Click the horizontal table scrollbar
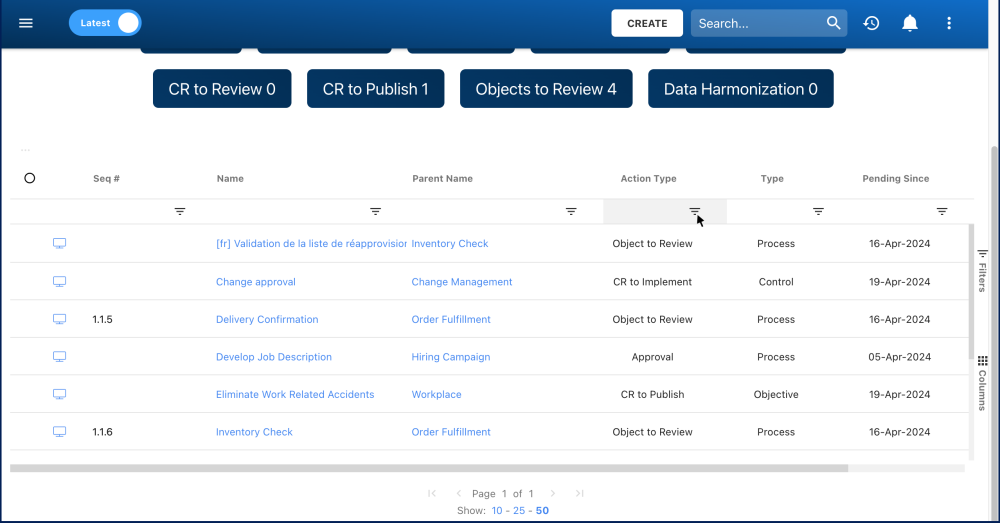The image size is (1000, 523). tap(429, 468)
